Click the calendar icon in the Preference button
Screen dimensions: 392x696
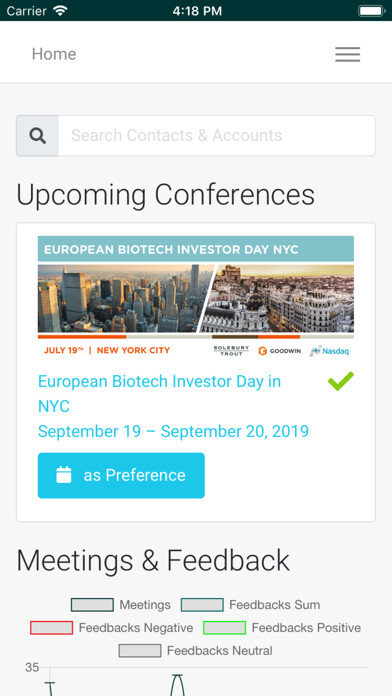click(64, 475)
